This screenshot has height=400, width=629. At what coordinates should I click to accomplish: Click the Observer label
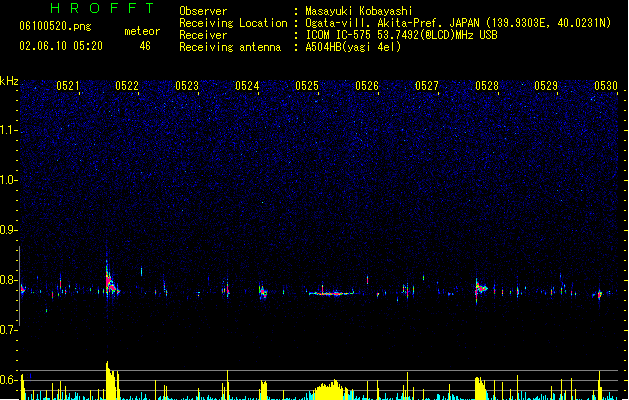(x=203, y=11)
